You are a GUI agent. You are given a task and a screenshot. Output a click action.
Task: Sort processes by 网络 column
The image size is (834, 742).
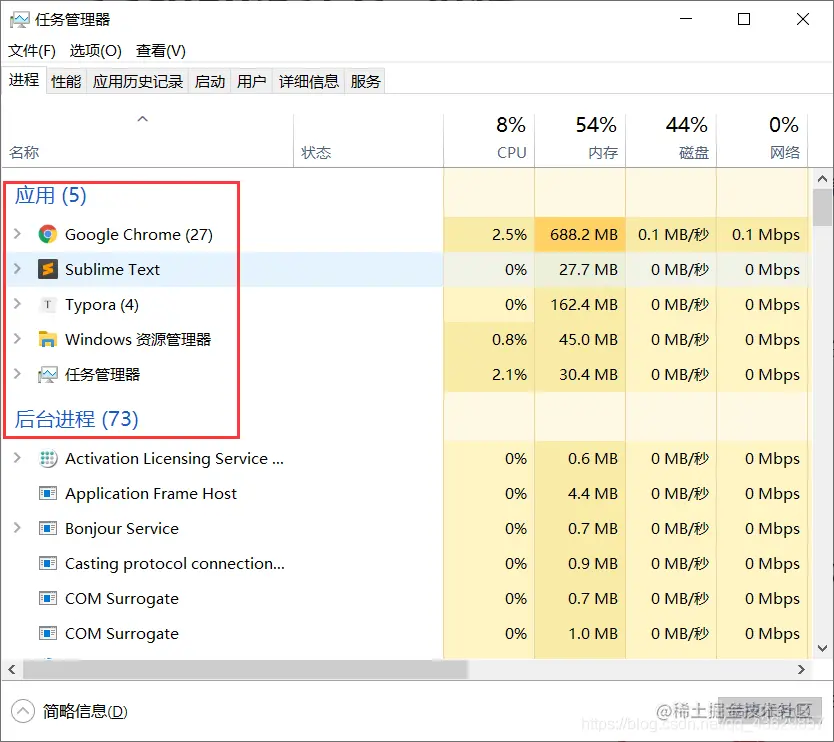coord(762,140)
